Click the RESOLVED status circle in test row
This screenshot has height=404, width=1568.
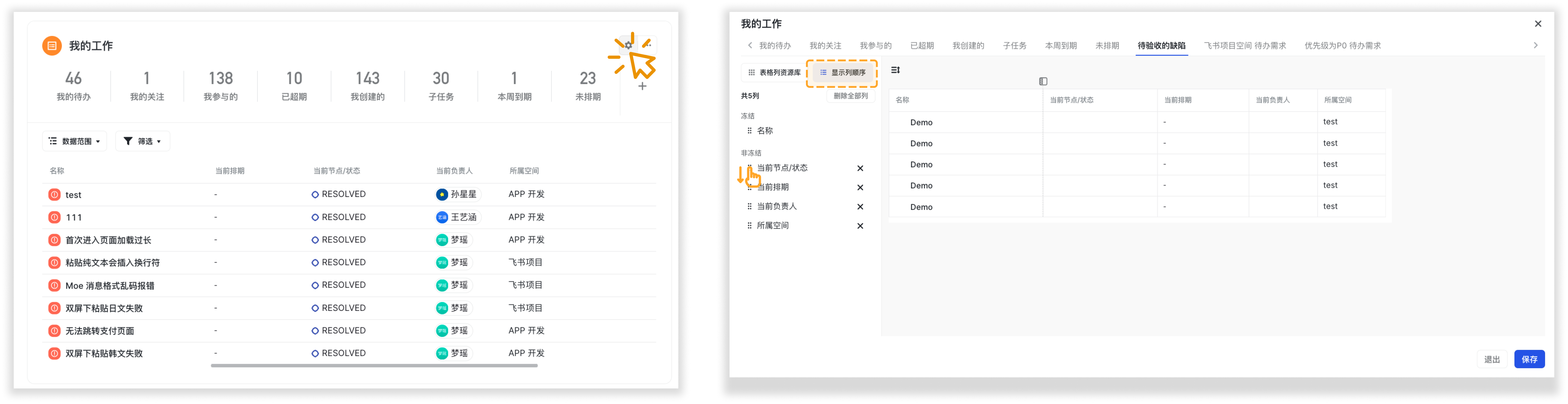click(x=315, y=195)
